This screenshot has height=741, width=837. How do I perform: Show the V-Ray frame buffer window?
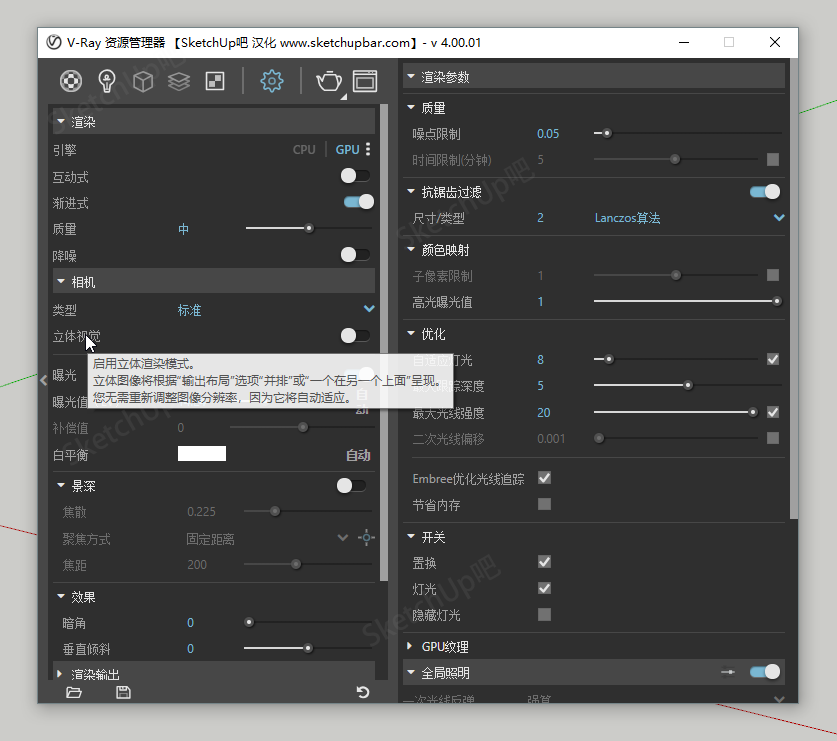pyautogui.click(x=365, y=81)
